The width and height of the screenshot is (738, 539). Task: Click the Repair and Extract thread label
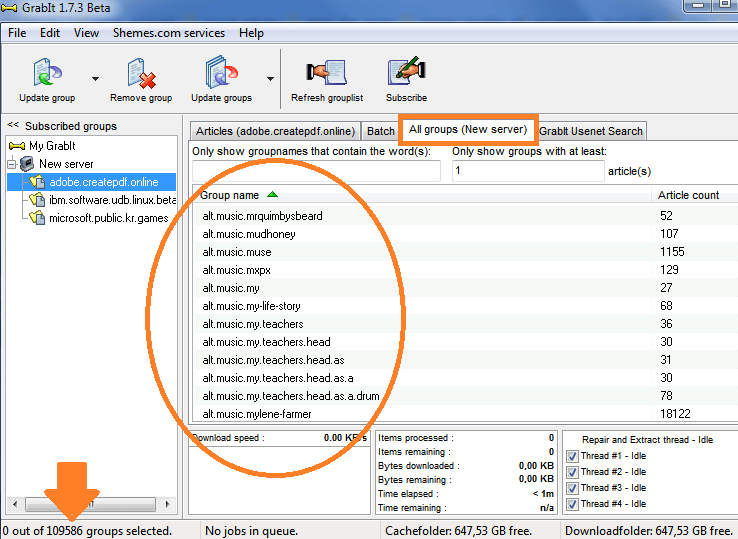coord(647,440)
